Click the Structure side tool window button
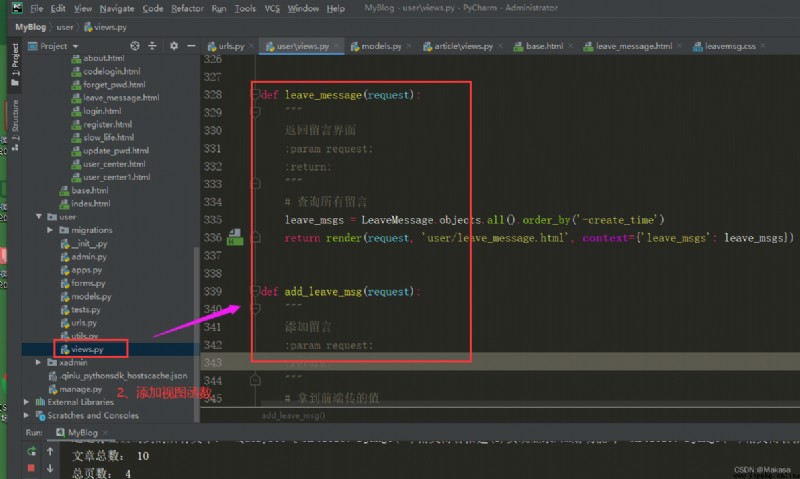Viewport: 800px width, 479px height. (15, 125)
